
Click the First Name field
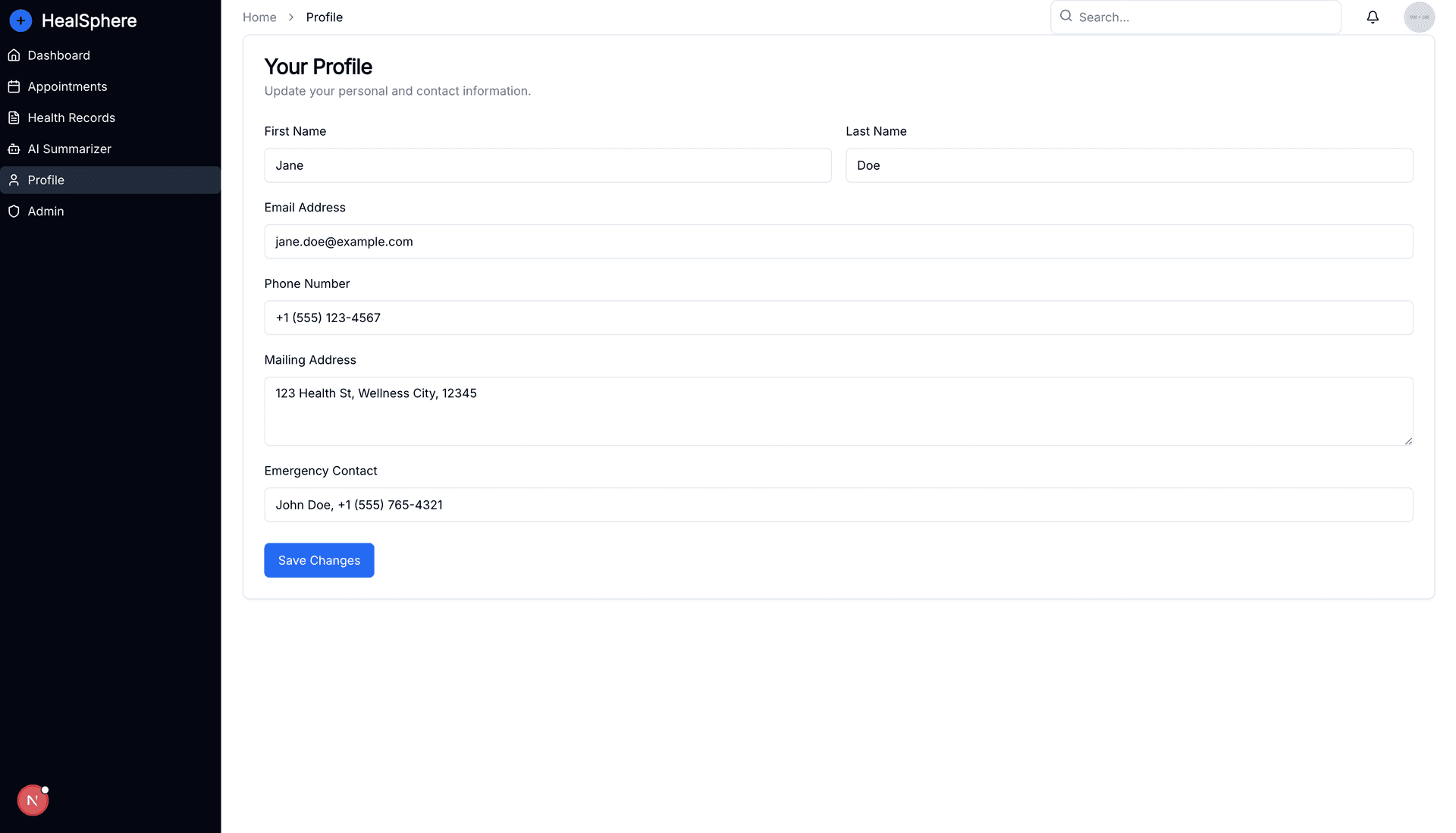click(548, 165)
